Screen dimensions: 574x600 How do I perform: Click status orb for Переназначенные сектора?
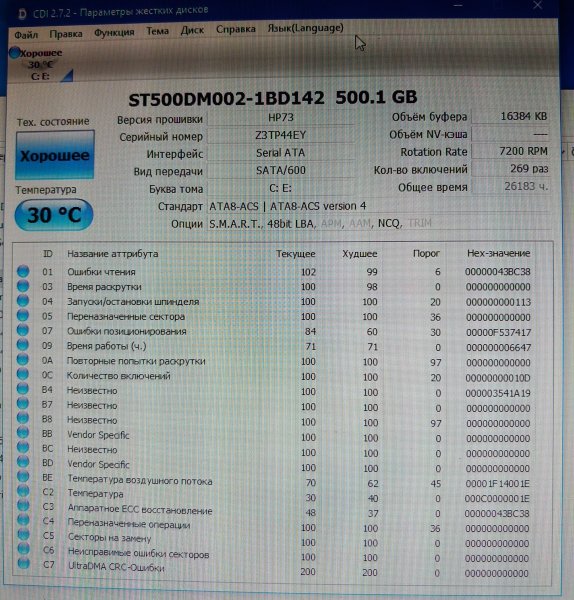tap(23, 316)
